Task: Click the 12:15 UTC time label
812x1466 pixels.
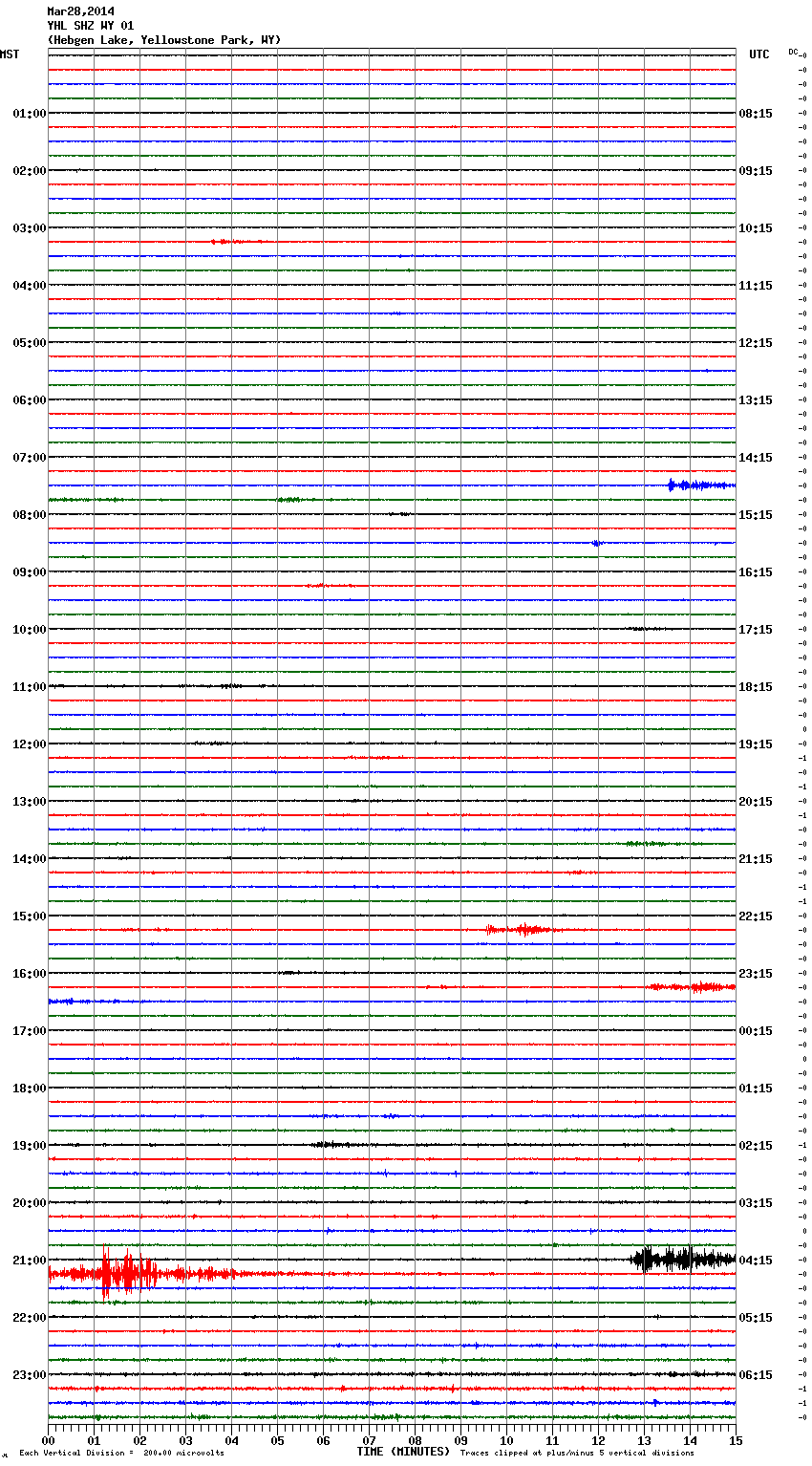Action: tap(756, 343)
